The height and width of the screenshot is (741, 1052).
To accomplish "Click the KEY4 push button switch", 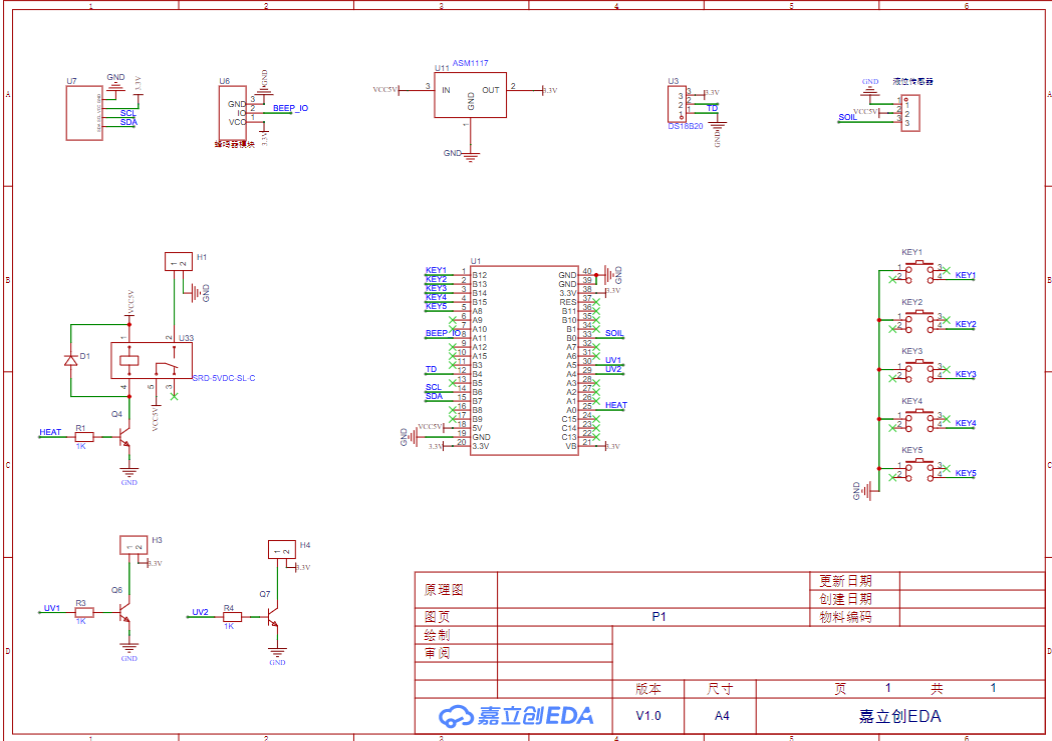I will point(919,419).
